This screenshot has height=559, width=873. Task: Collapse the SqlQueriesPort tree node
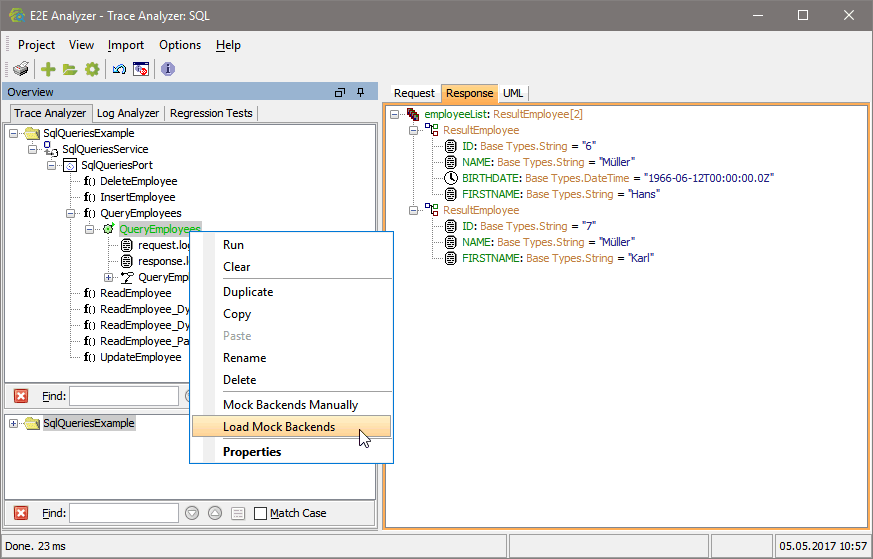pos(52,165)
